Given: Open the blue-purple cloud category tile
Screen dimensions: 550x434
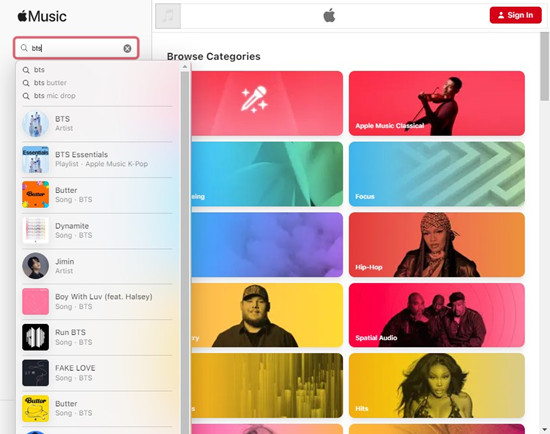Looking at the screenshot, I should coord(267,245).
